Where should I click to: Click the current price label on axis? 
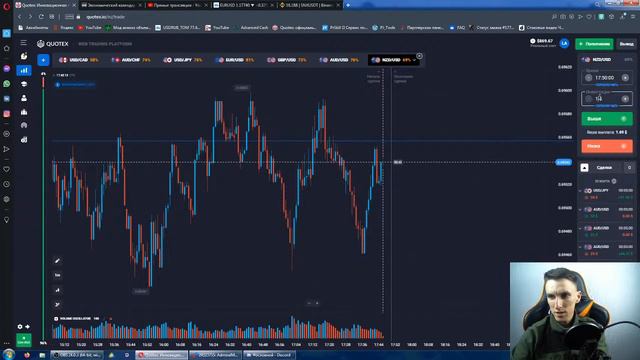564,162
